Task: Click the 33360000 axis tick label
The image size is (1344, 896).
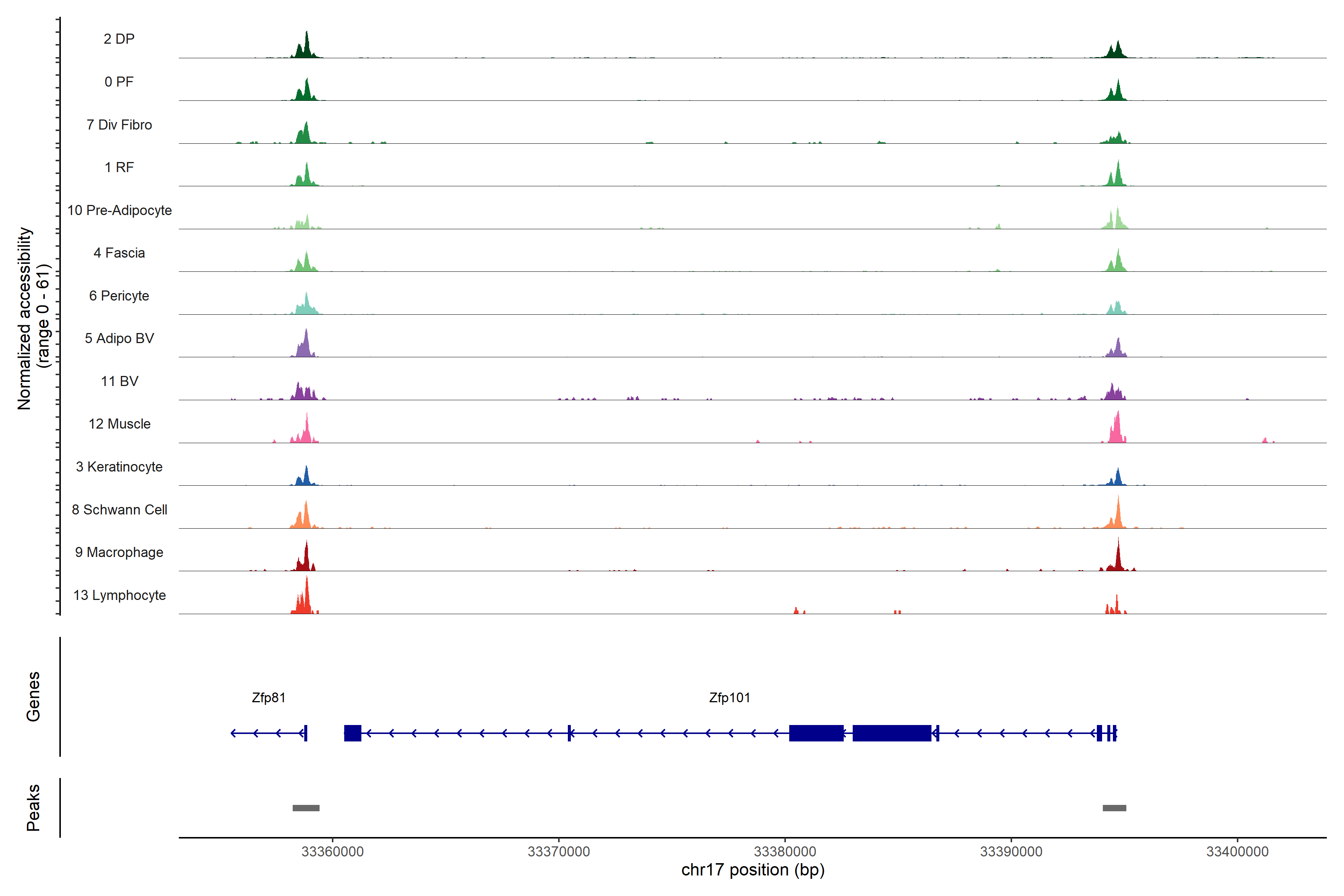Action: pyautogui.click(x=332, y=851)
